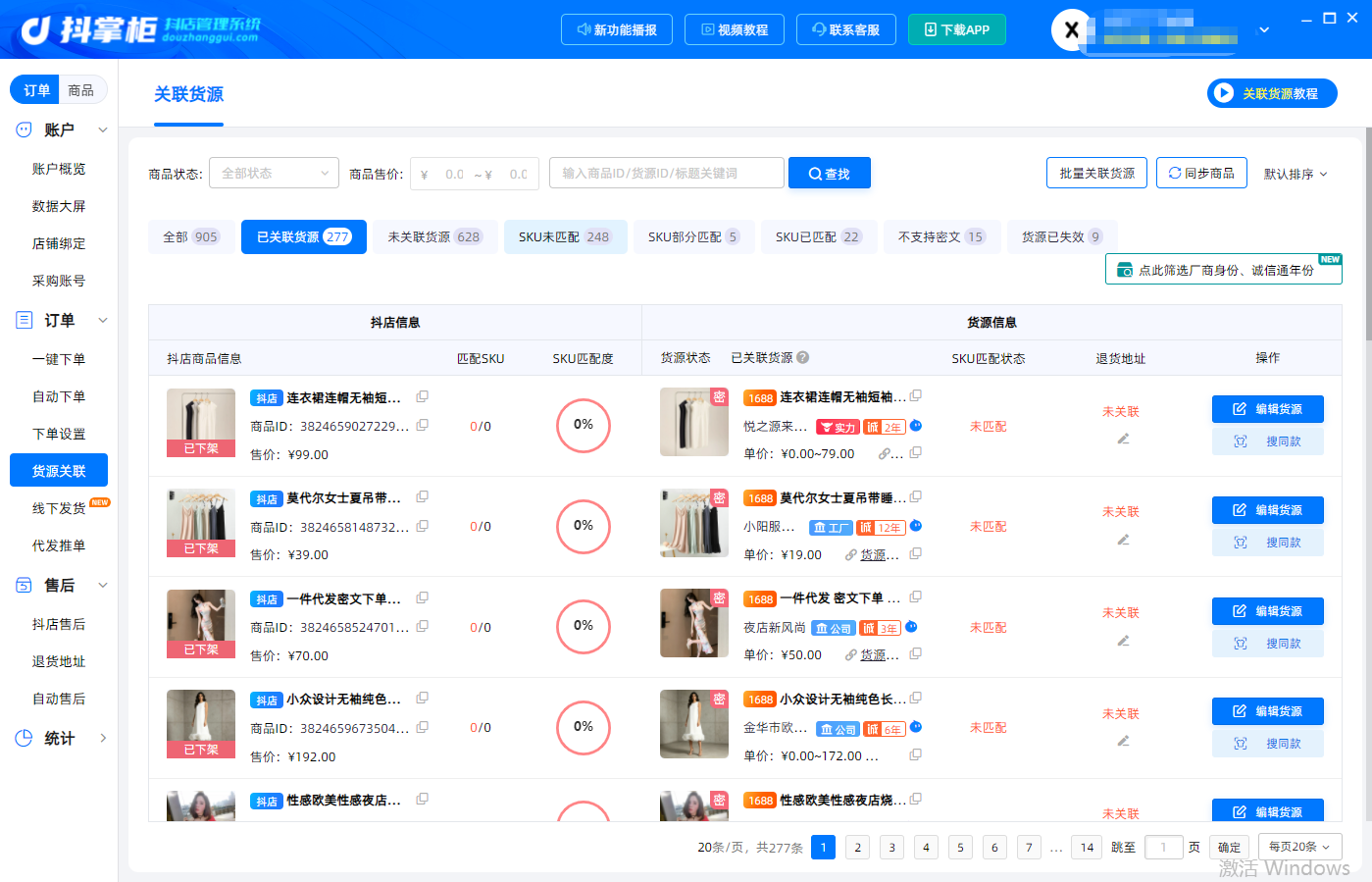This screenshot has width=1372, height=882.
Task: Copy 1688 source title 莫代尔女士夏吊带睡
Action: point(916,497)
